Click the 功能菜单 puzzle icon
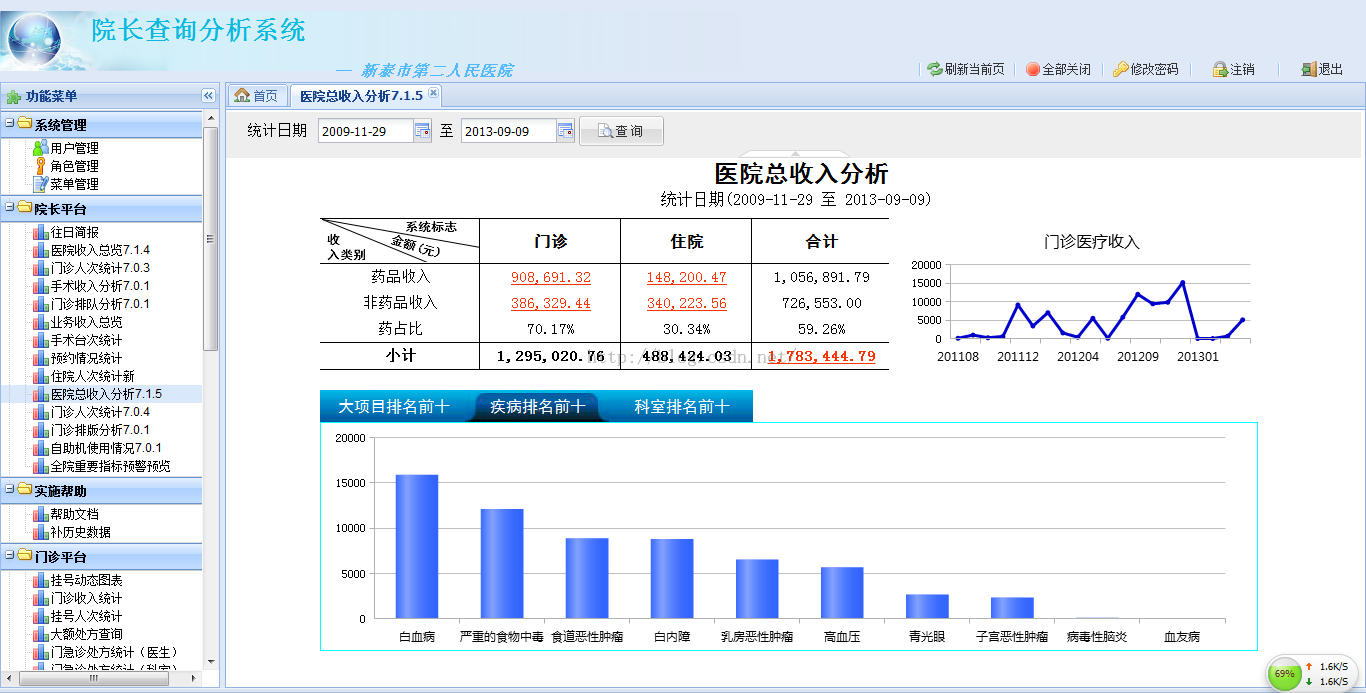The image size is (1366, 693). [14, 97]
